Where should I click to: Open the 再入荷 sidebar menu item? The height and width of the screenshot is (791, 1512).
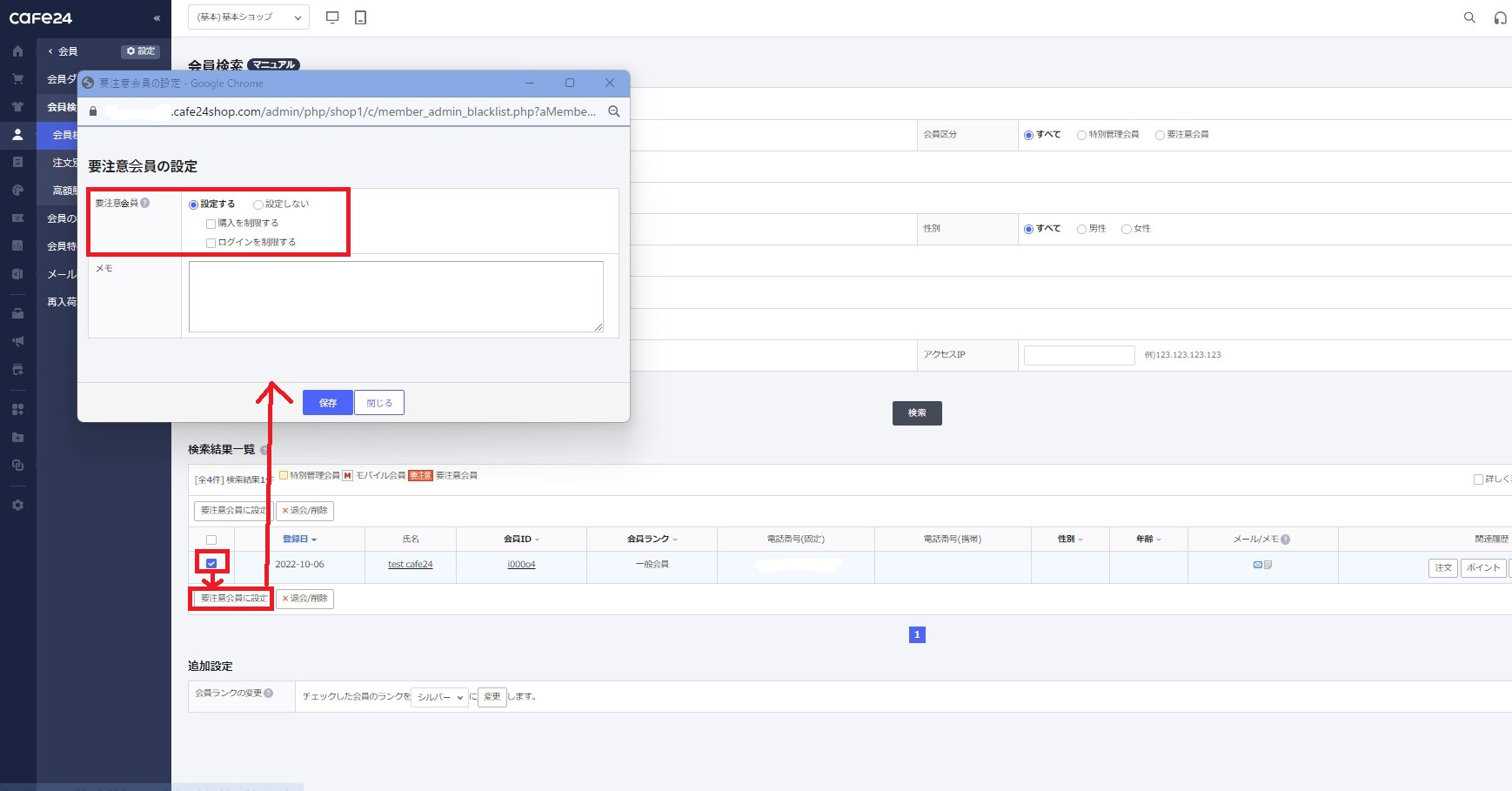click(62, 302)
